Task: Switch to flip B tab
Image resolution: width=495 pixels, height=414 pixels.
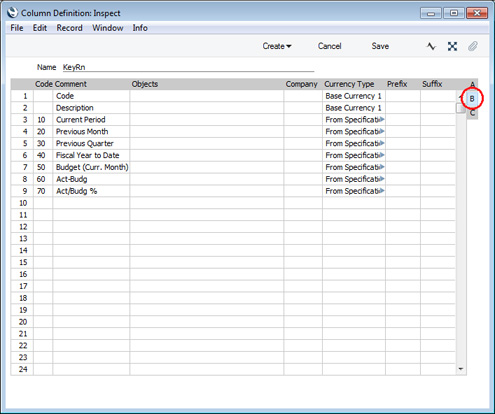Action: tap(472, 99)
